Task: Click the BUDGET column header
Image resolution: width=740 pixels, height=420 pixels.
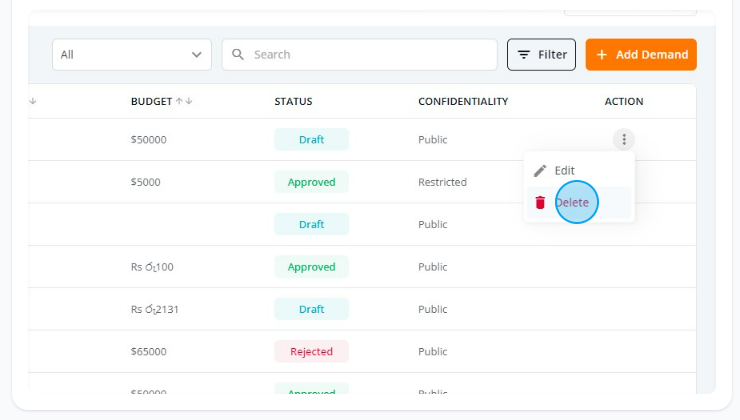Action: coord(151,101)
